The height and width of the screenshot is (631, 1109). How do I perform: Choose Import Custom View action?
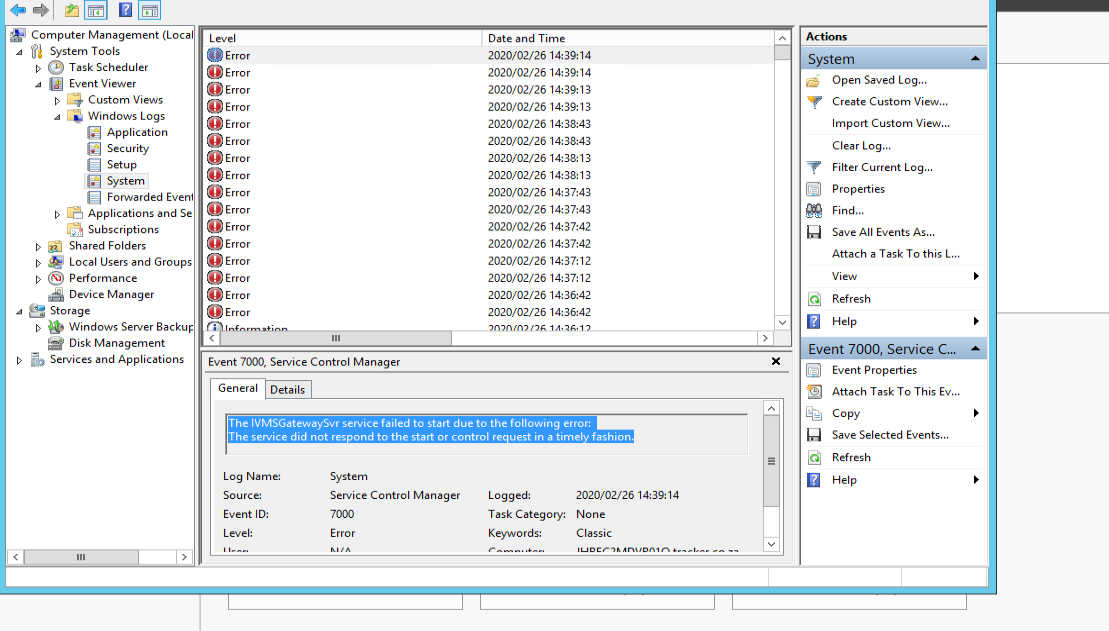(x=890, y=123)
